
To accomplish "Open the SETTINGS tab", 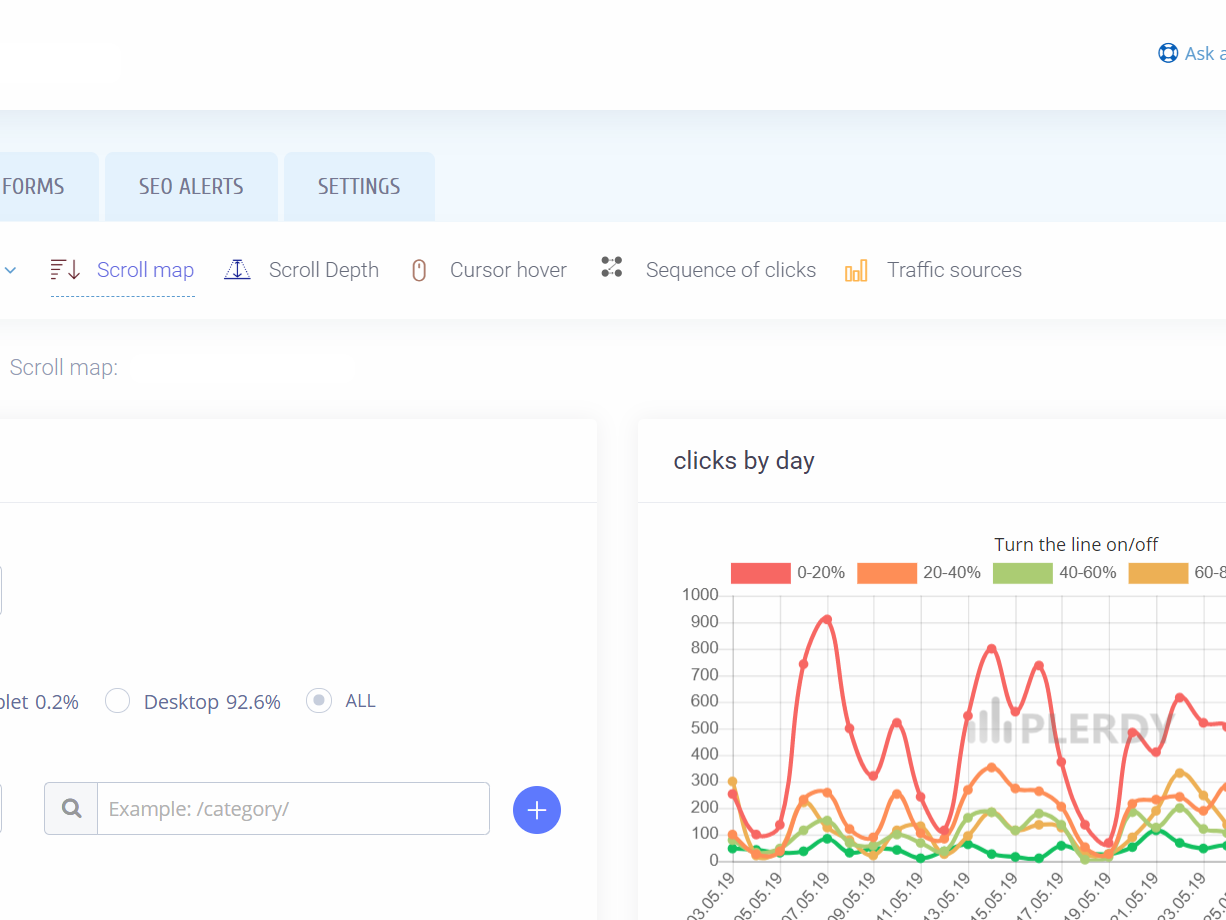I will 358,186.
